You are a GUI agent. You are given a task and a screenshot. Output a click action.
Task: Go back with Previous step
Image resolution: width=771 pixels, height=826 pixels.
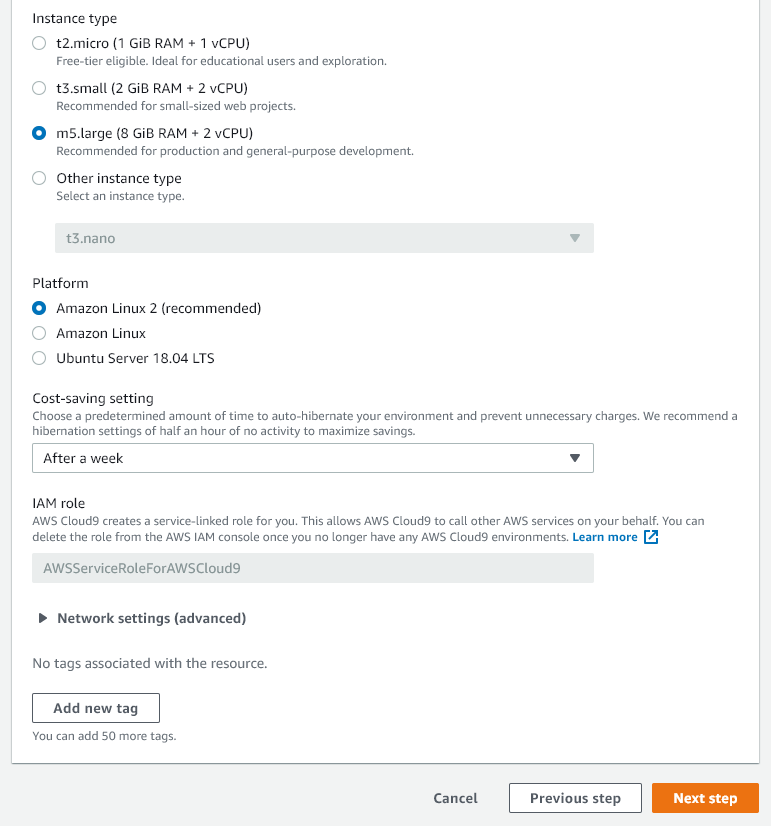click(x=575, y=798)
